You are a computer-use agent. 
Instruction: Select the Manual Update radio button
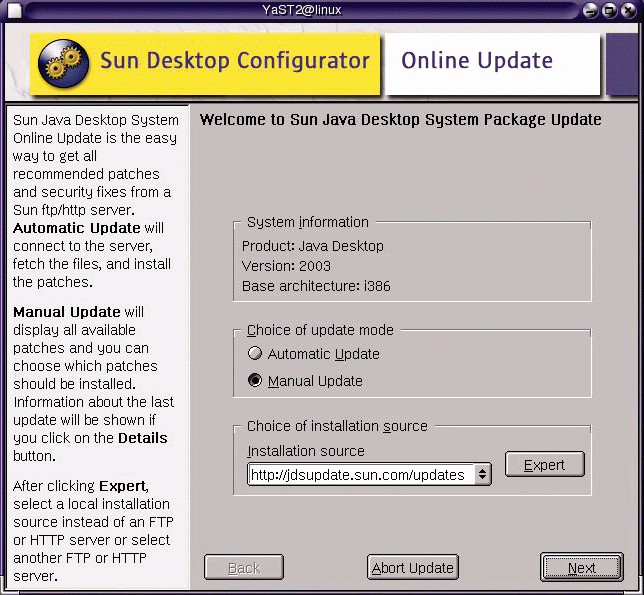(x=255, y=381)
